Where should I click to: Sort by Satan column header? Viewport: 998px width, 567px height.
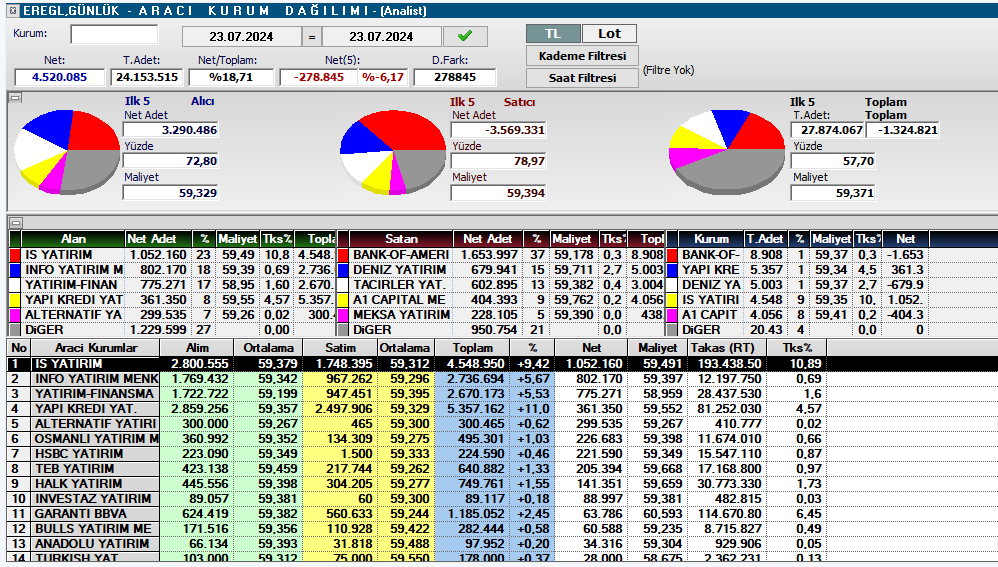401,239
